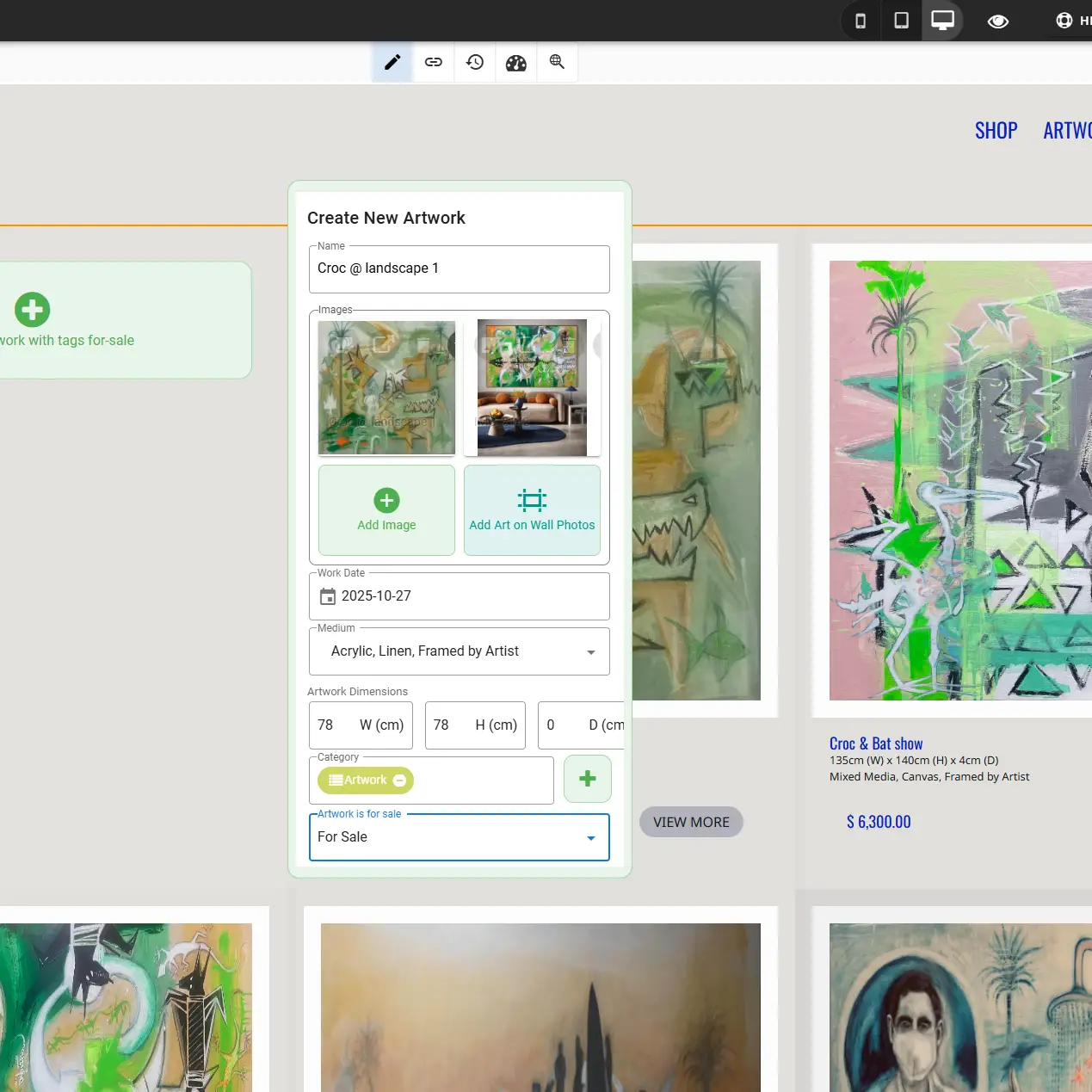Click the green plus on the for-sale card

[33, 310]
